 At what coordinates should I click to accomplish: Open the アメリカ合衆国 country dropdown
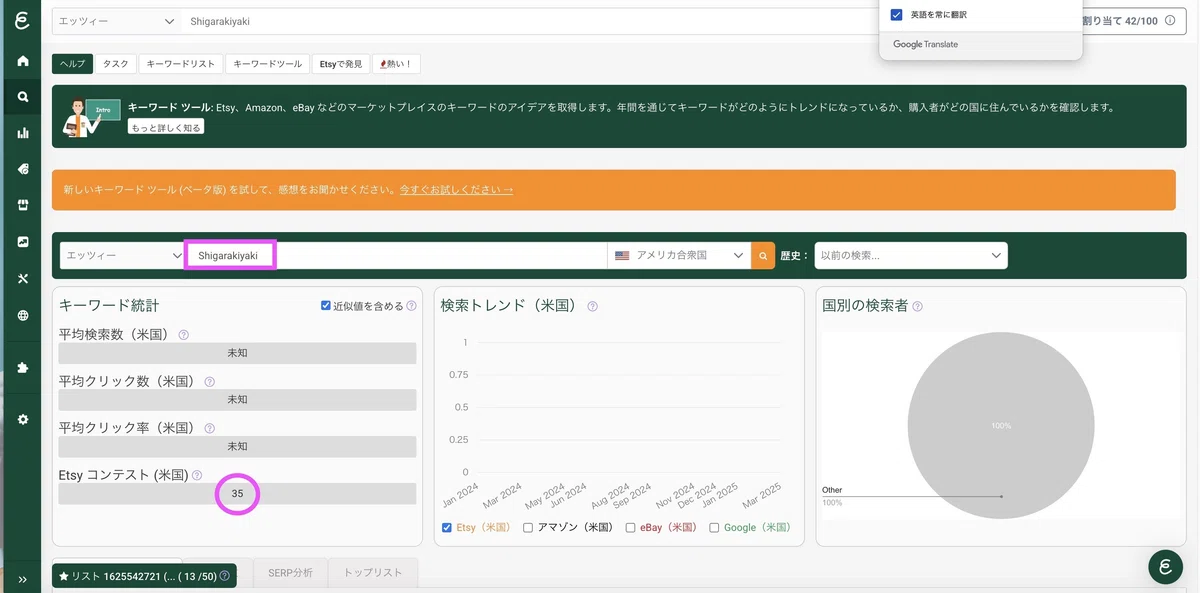click(x=679, y=256)
